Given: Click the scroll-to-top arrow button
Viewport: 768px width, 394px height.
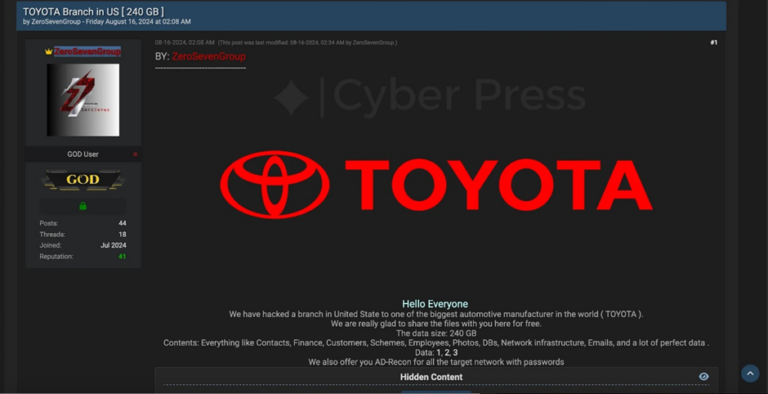Looking at the screenshot, I should 750,373.
